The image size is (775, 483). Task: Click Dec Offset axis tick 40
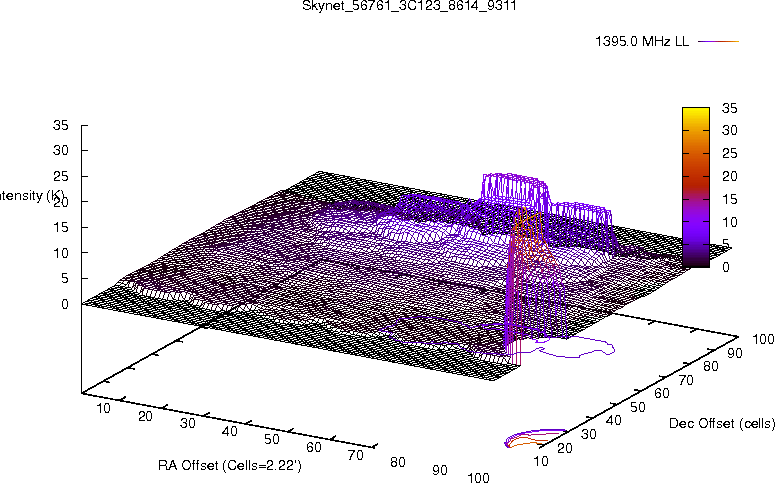click(x=613, y=421)
